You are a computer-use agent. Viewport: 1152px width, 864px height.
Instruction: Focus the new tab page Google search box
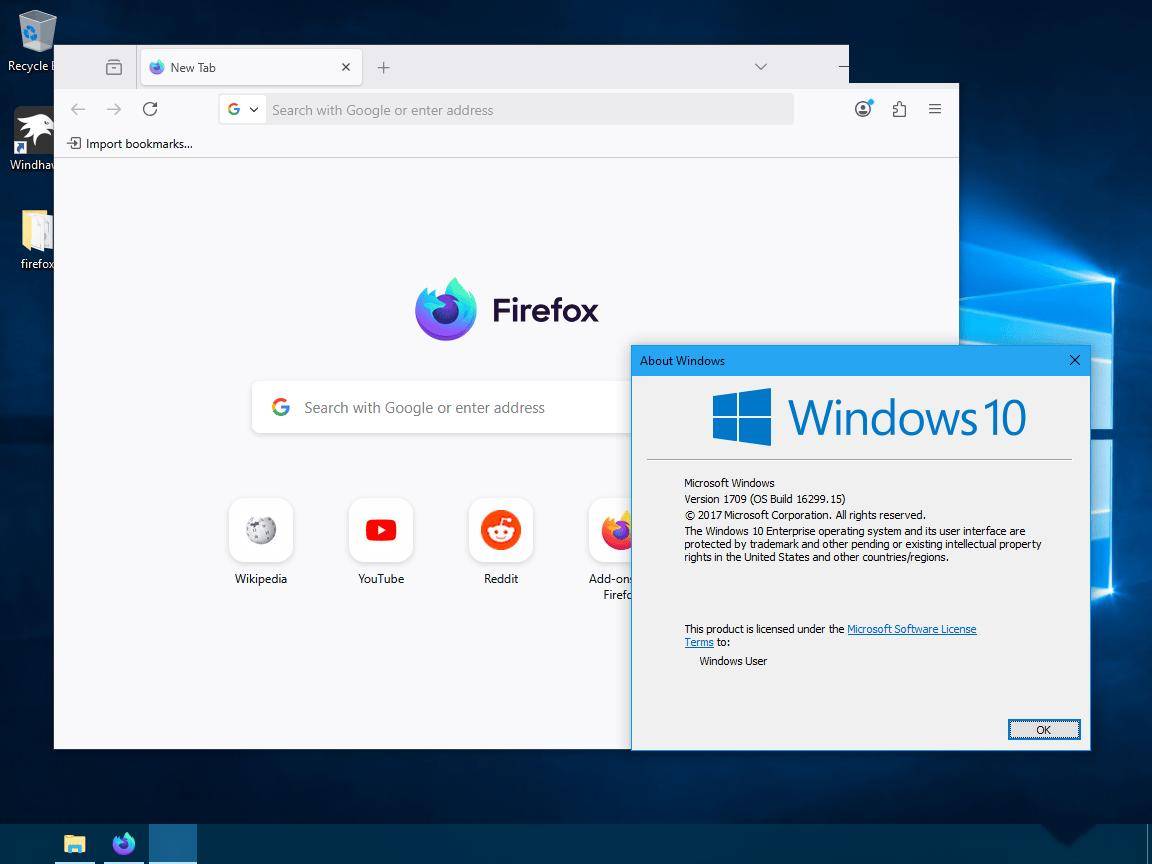coord(441,407)
